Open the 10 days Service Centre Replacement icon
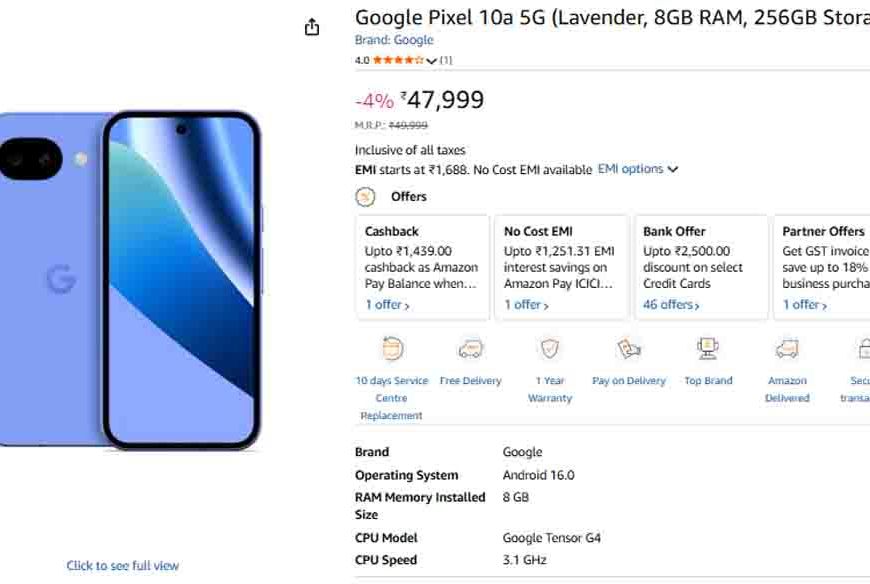 pos(390,349)
